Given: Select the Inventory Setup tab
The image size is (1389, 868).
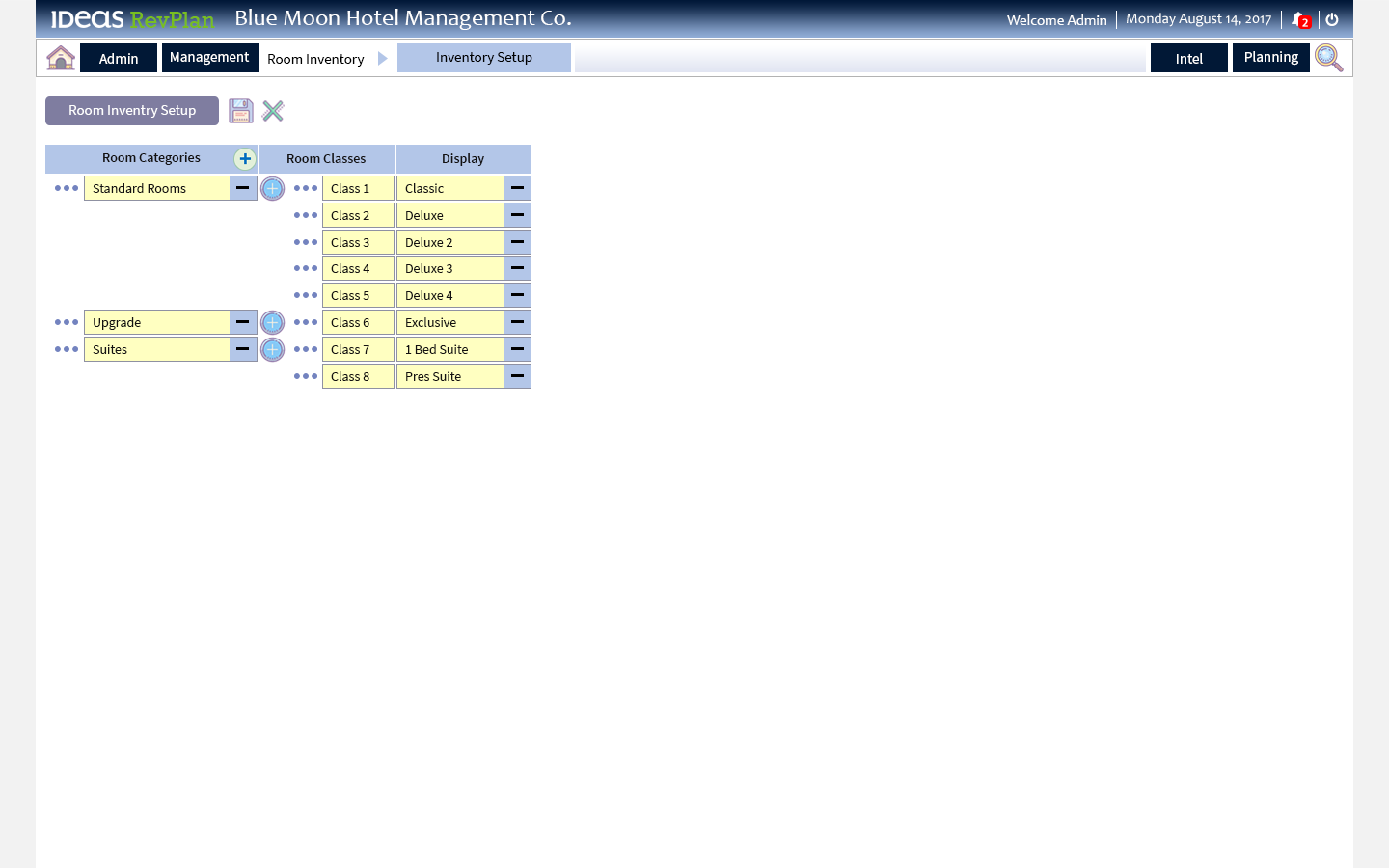Looking at the screenshot, I should click(x=483, y=57).
